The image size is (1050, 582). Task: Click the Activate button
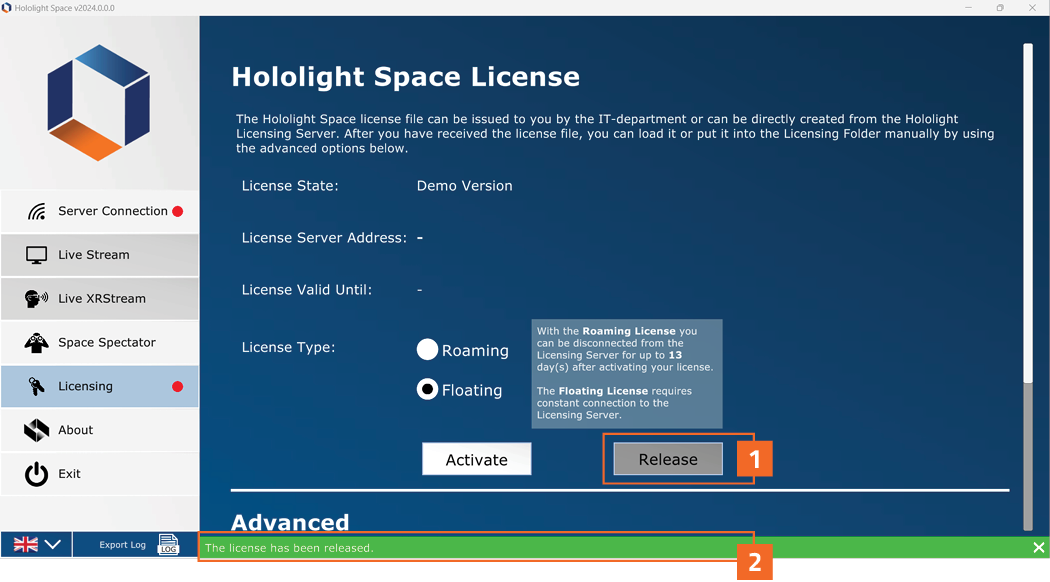477,459
